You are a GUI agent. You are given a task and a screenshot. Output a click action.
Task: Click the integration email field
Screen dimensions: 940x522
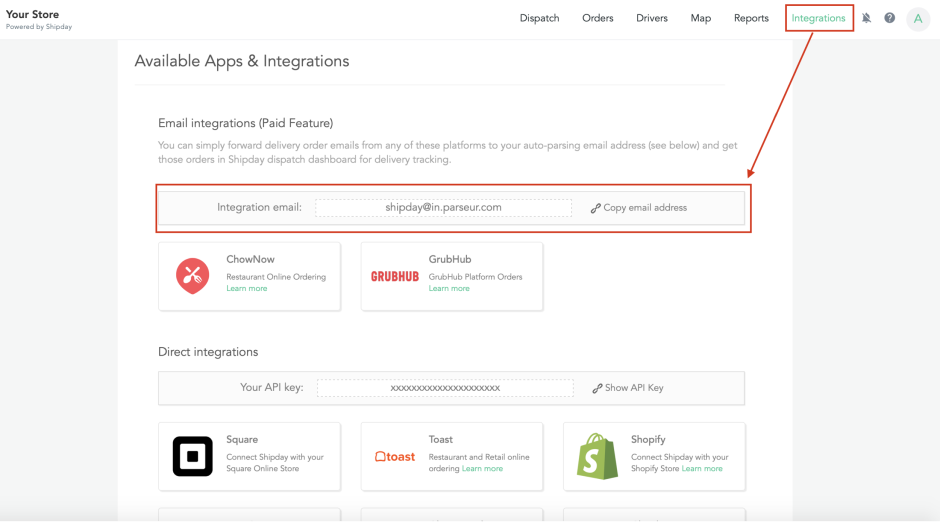443,207
